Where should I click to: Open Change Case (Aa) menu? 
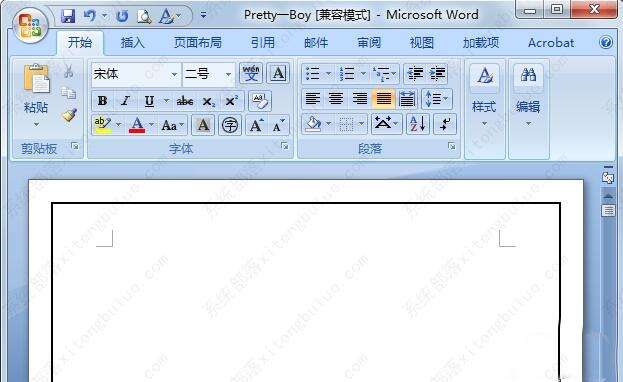[x=173, y=126]
